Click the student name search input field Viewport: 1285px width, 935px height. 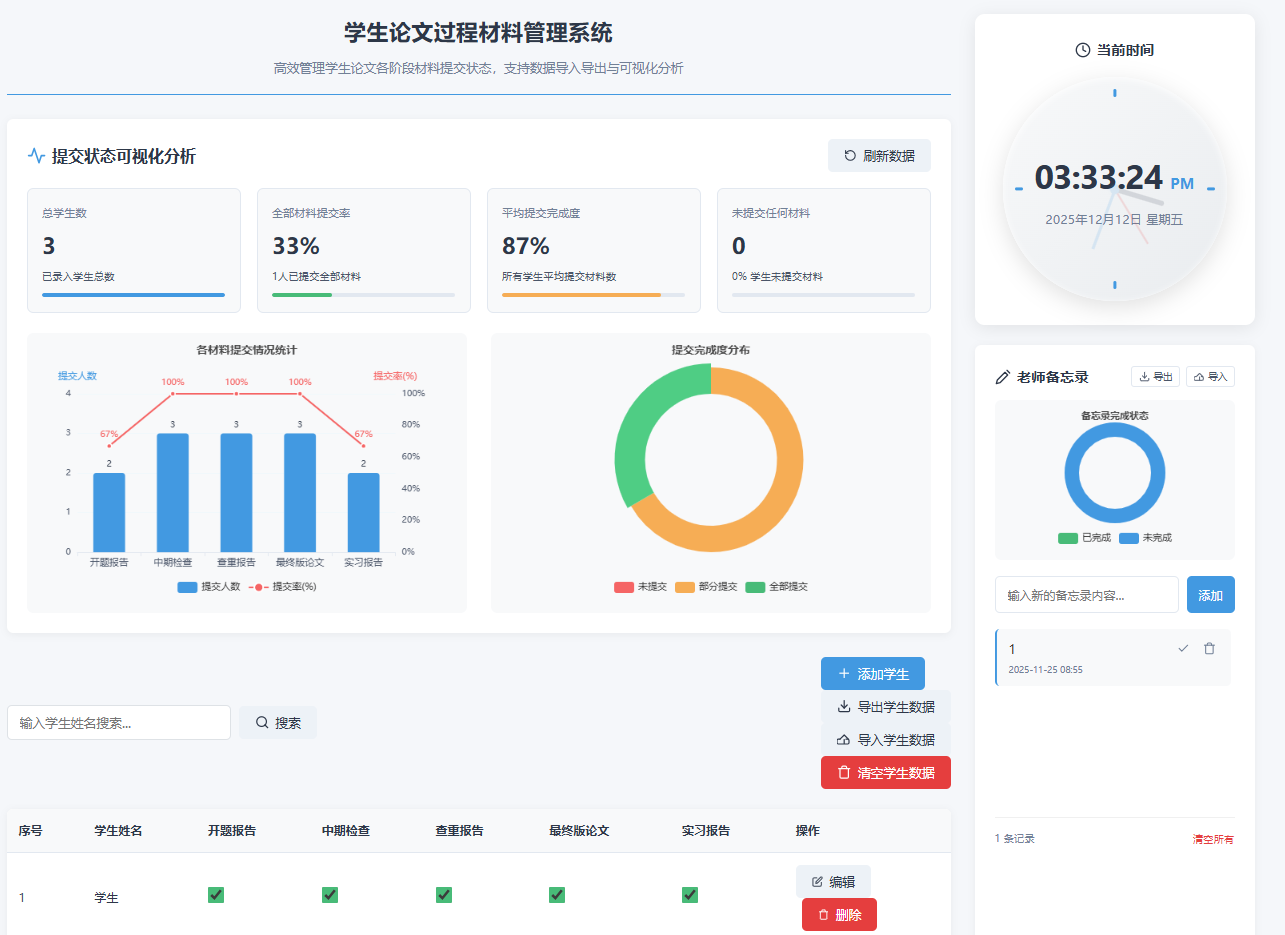click(x=119, y=723)
